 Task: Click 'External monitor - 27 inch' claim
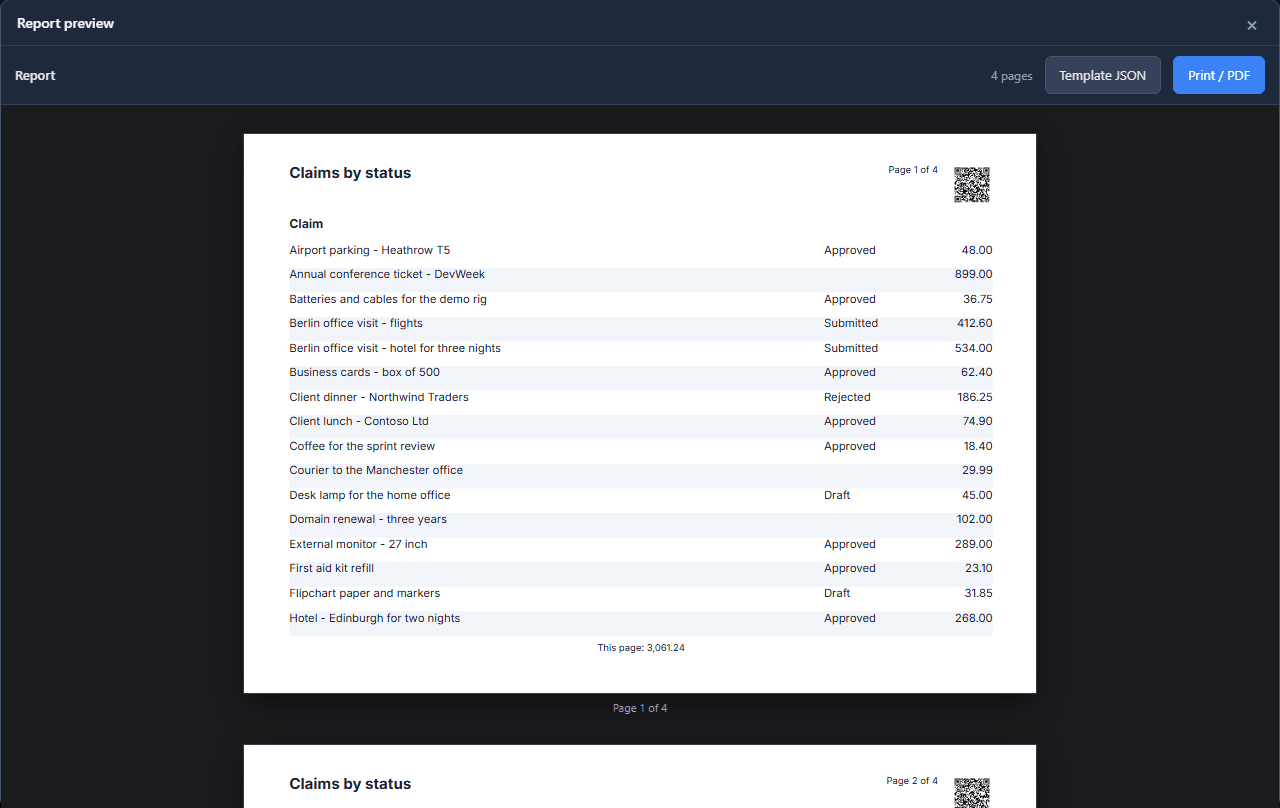(x=359, y=544)
